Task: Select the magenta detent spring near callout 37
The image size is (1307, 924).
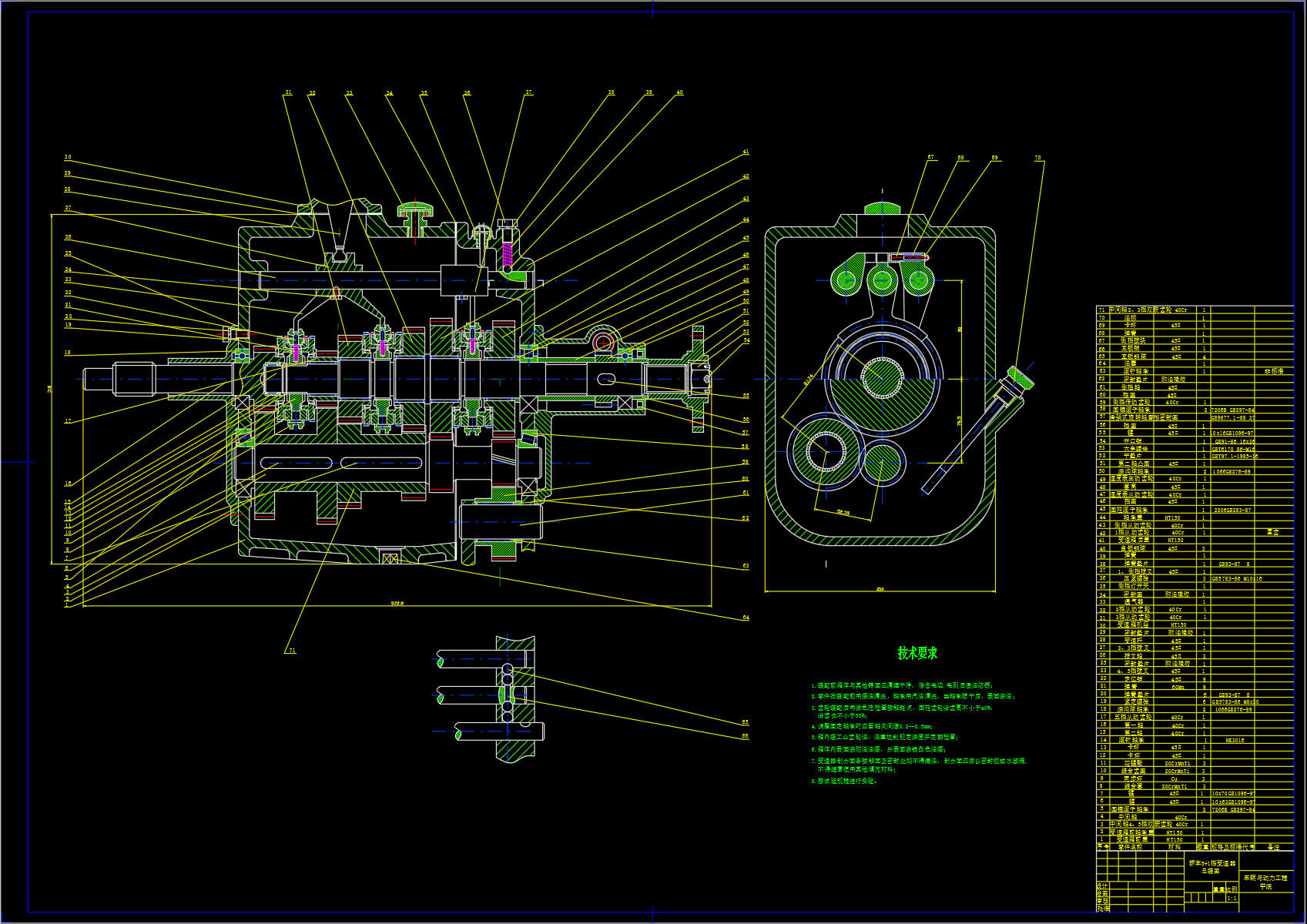Action: (508, 254)
